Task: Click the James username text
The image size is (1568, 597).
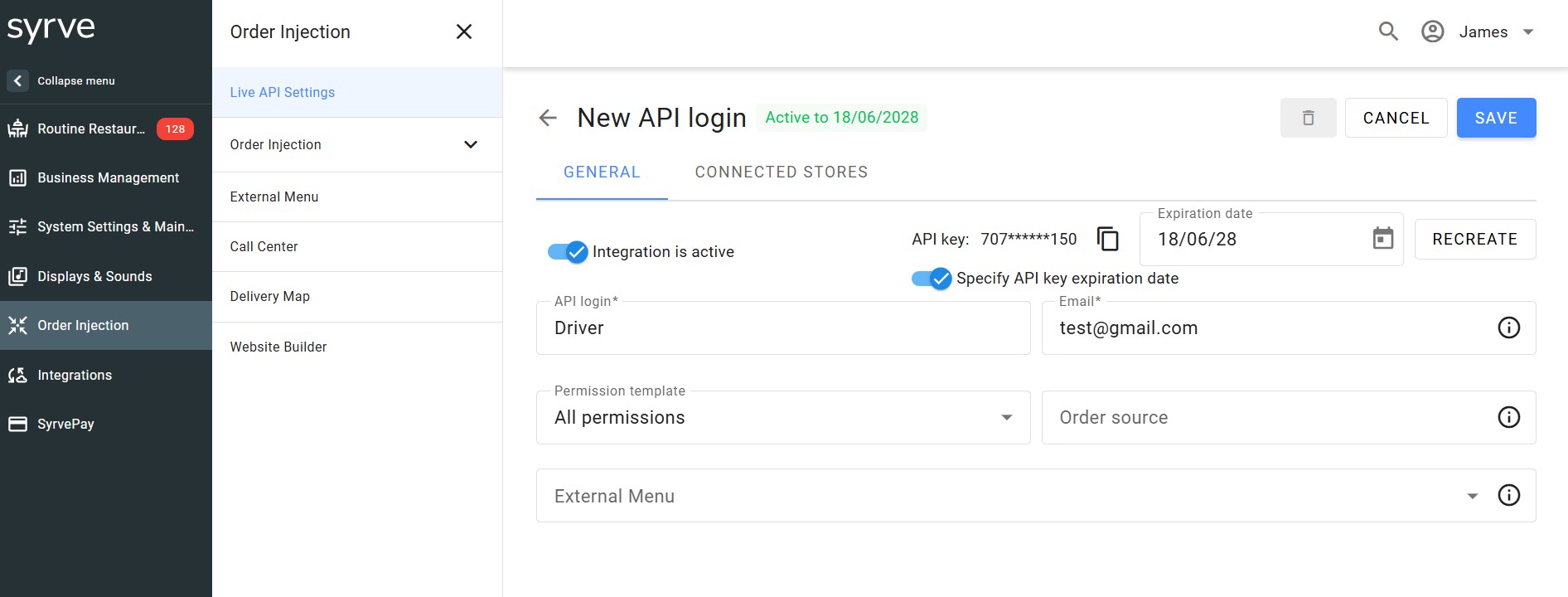Action: 1483,32
